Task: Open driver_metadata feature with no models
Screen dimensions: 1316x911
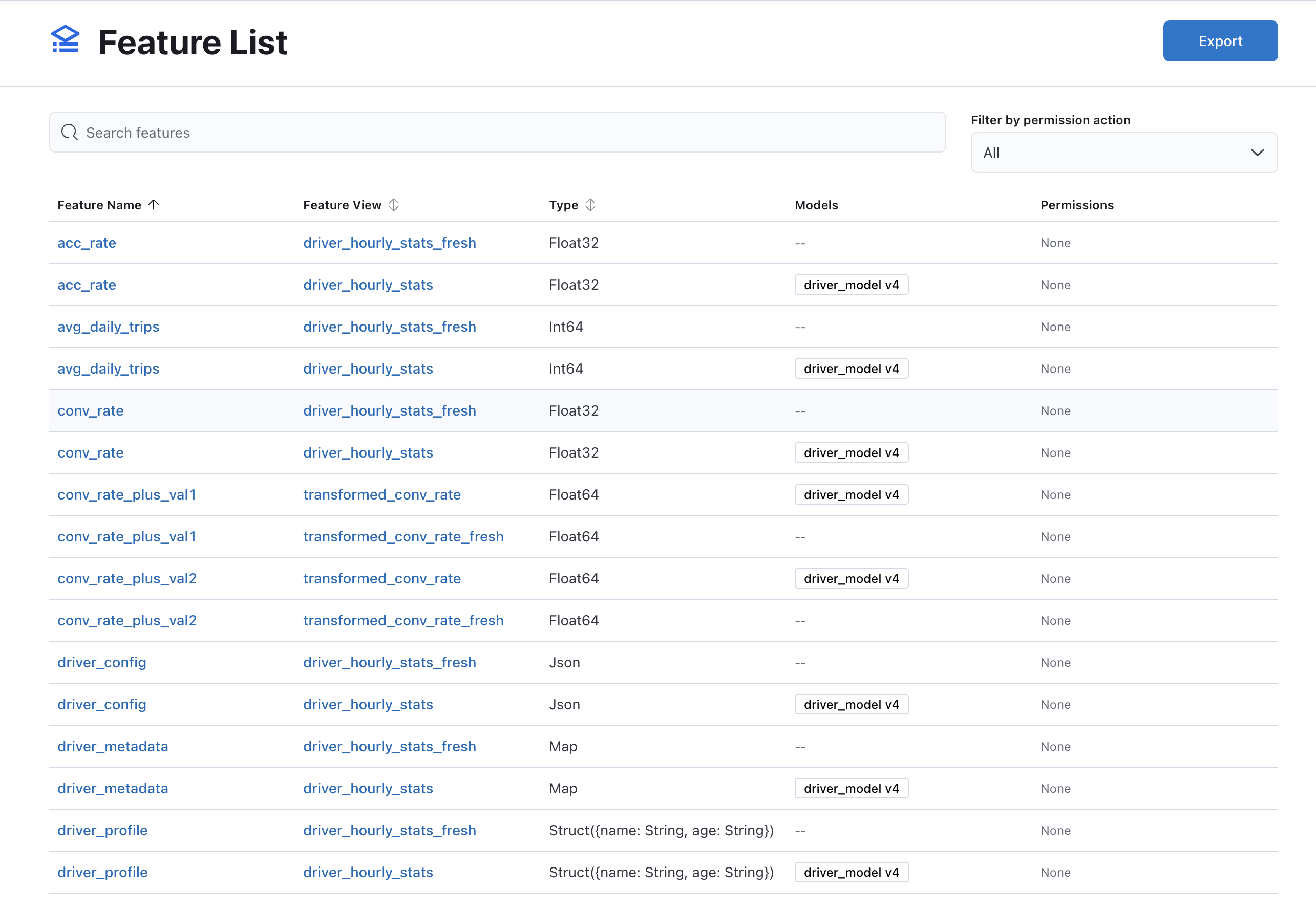Action: tap(113, 746)
